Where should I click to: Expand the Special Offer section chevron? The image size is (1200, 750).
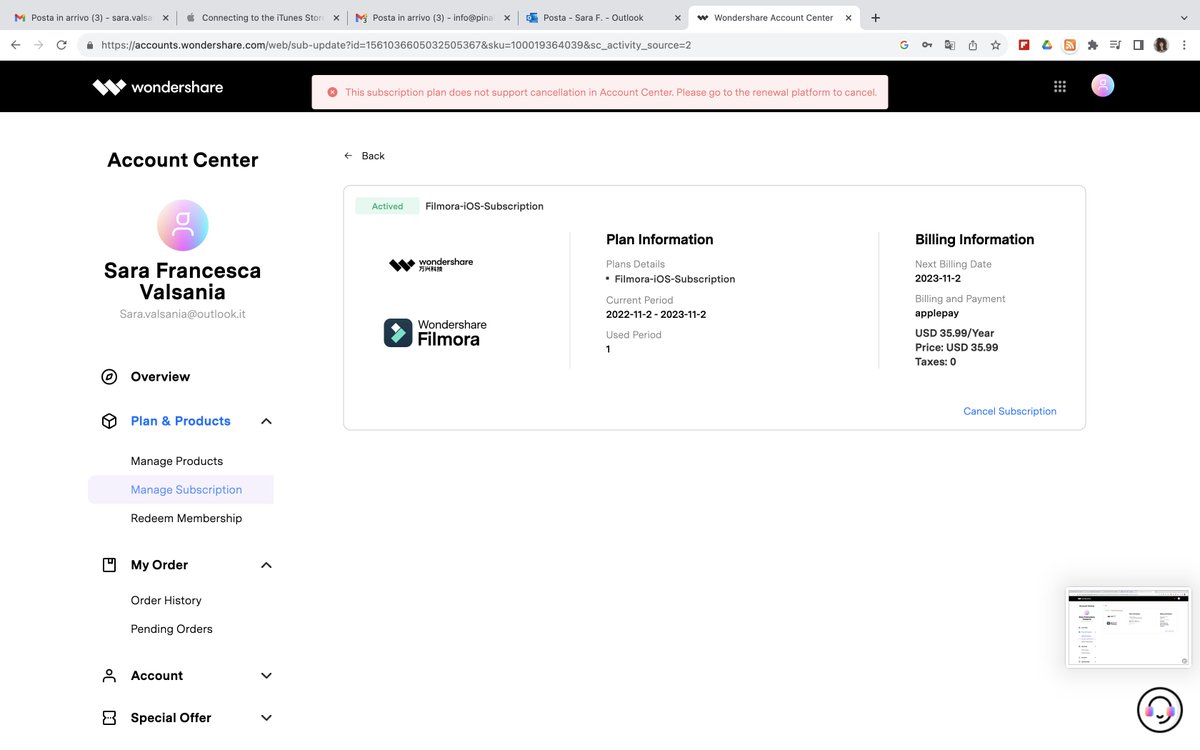(266, 718)
